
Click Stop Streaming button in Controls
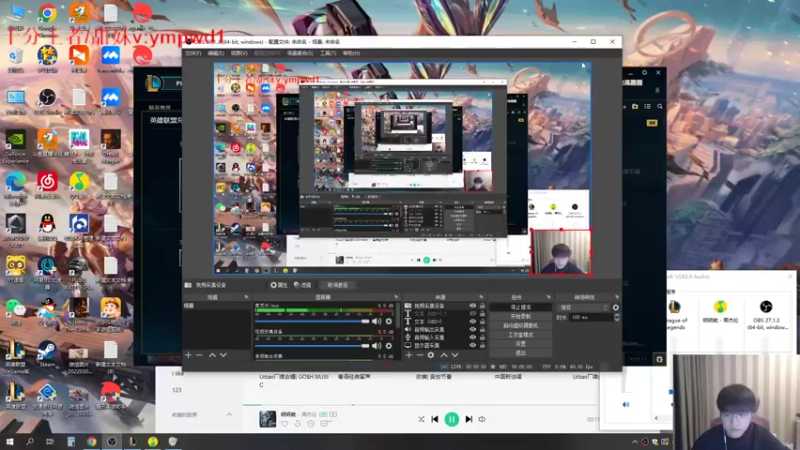point(520,307)
